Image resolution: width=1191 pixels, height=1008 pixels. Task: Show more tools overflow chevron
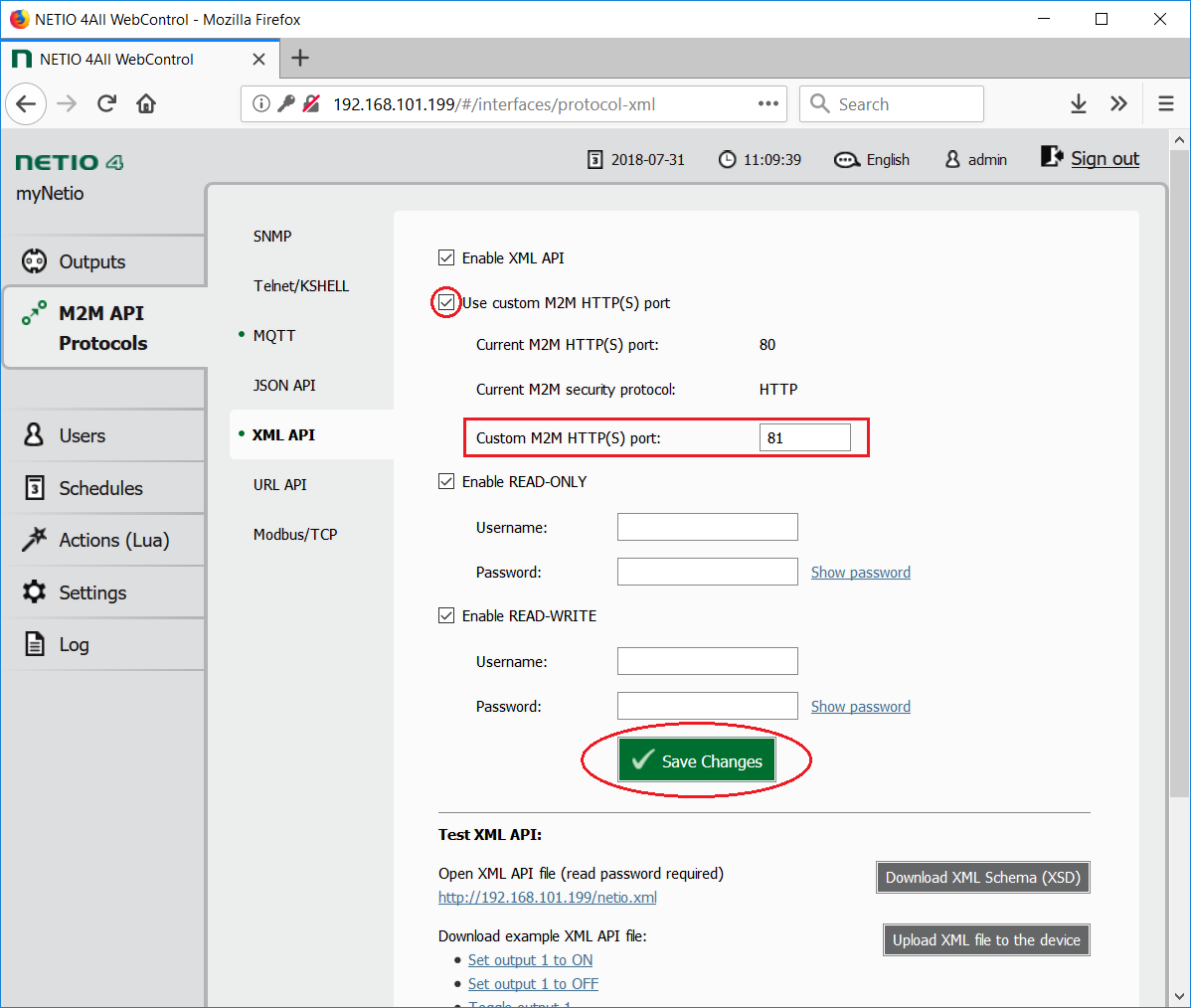coord(1118,104)
